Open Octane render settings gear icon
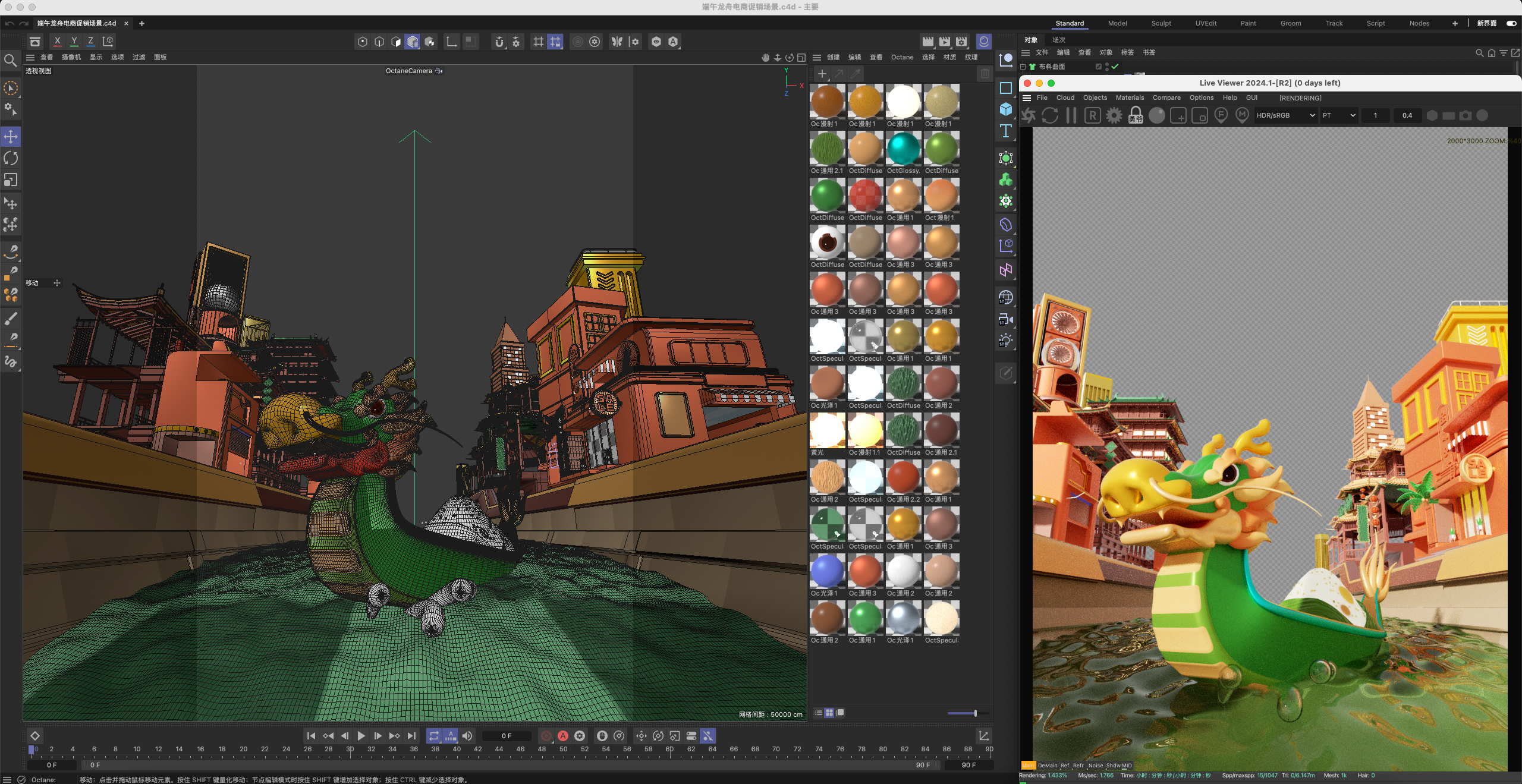The height and width of the screenshot is (784, 1522). click(x=1114, y=115)
